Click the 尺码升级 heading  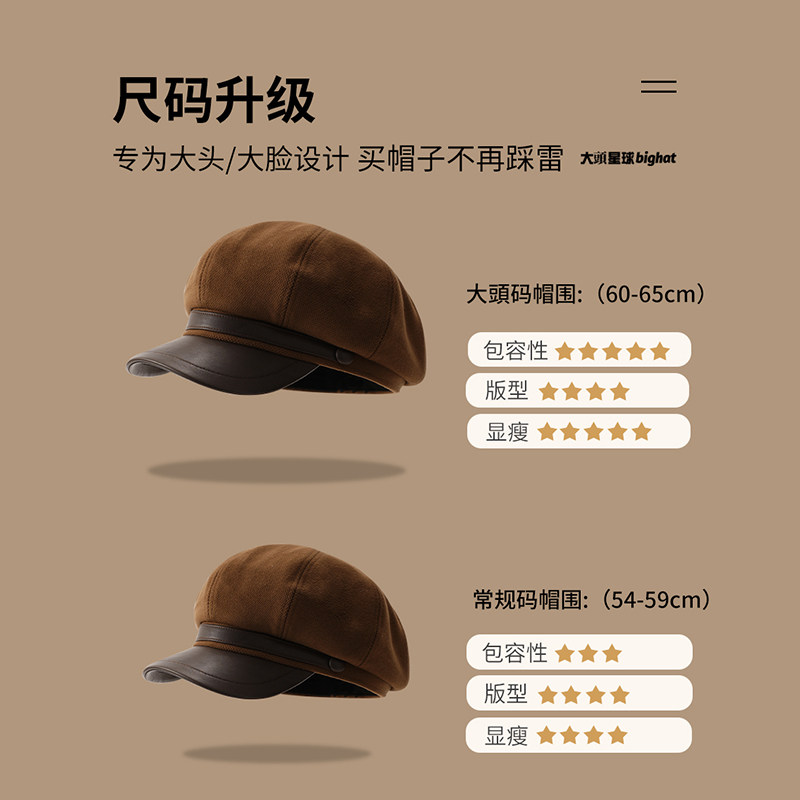tap(214, 99)
